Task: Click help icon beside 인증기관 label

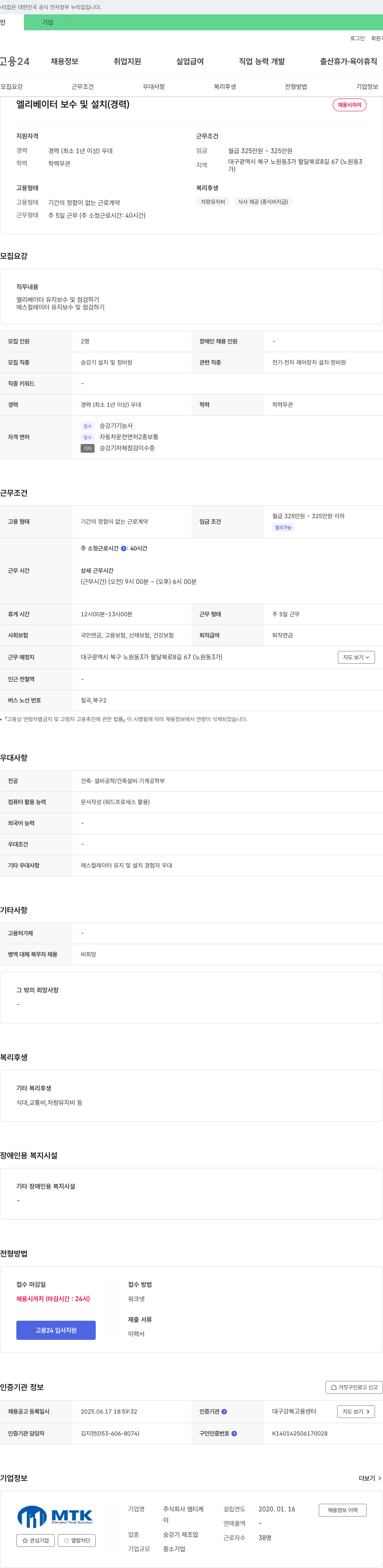Action: point(224,1412)
